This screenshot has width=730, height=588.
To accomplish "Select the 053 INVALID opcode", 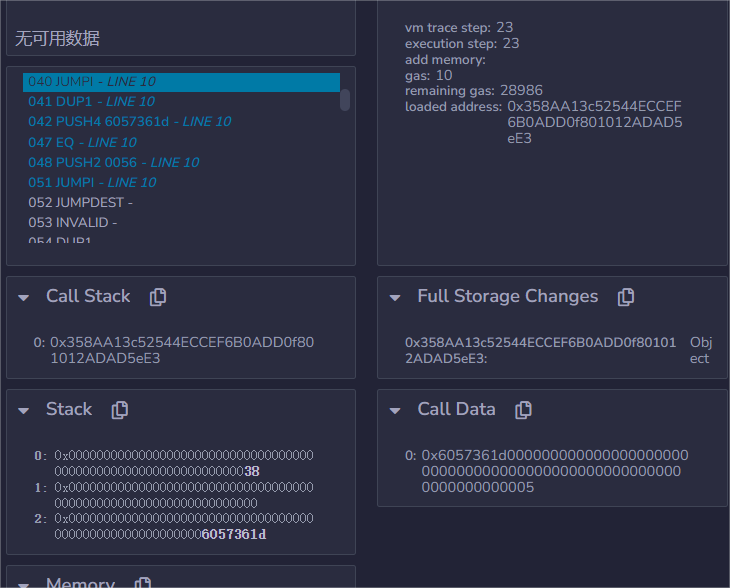I will [x=72, y=223].
